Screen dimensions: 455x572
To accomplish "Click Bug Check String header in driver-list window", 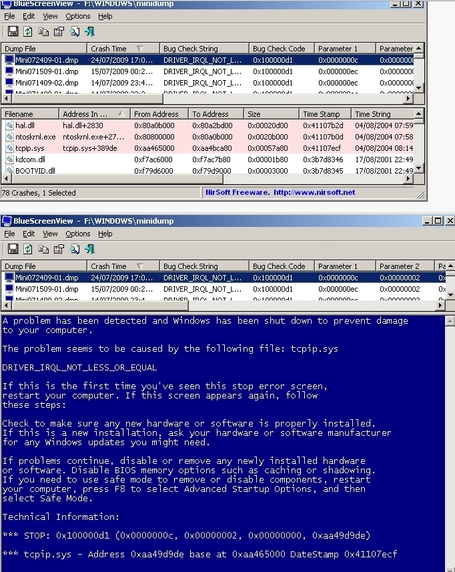I will (204, 49).
